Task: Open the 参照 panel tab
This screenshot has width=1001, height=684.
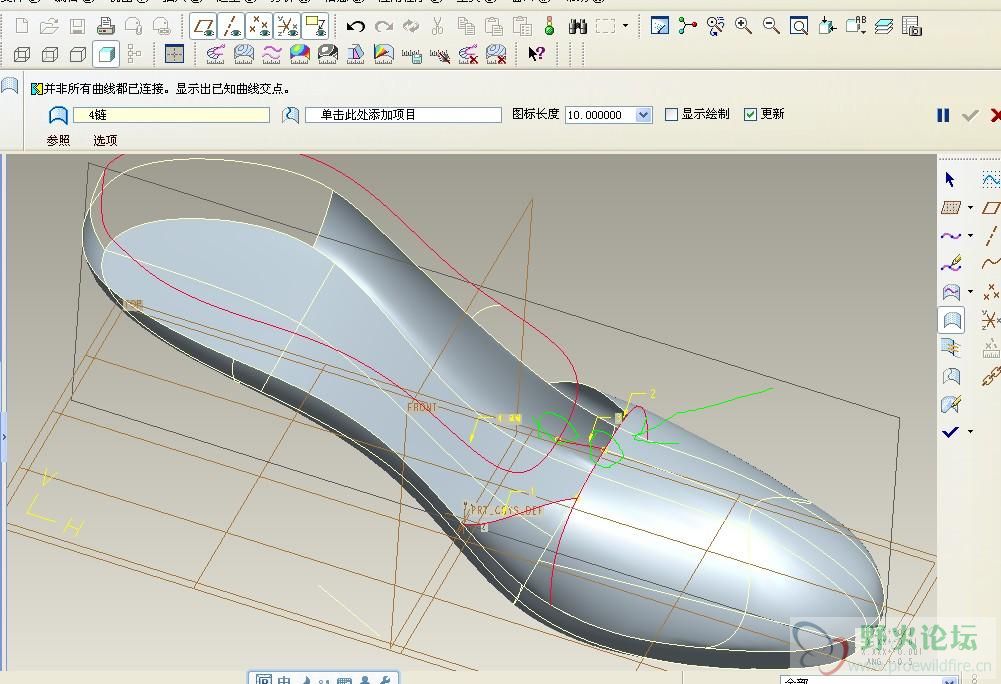Action: click(58, 140)
